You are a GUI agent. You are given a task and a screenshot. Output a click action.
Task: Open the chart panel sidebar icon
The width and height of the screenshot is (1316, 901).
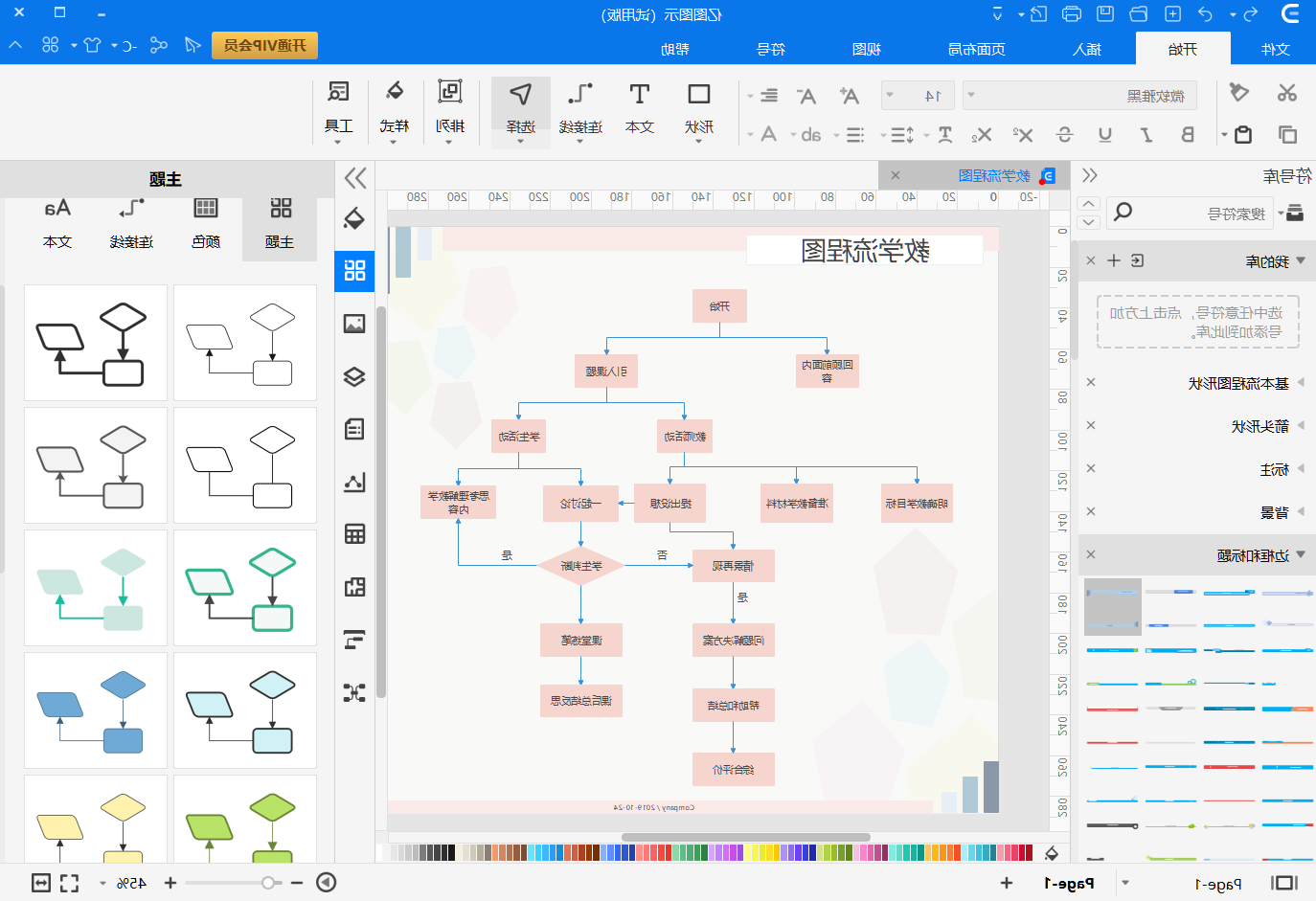click(x=354, y=482)
